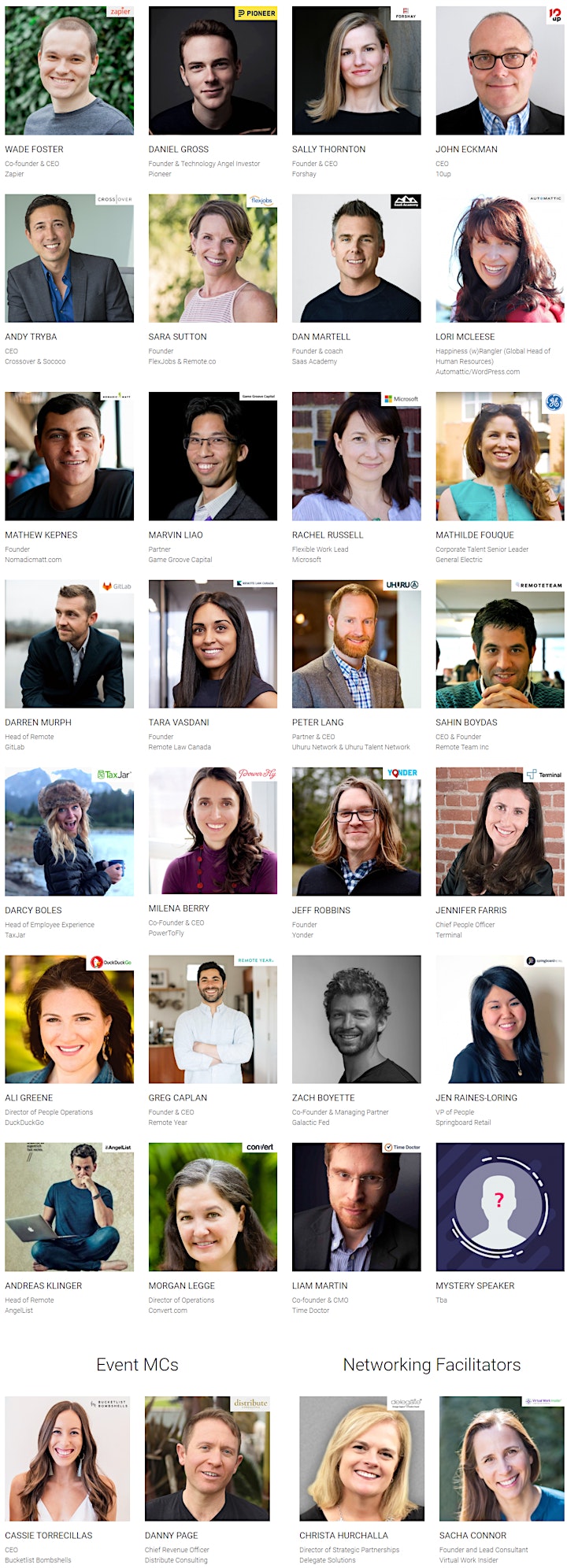Click the GitLab logo on Darren Murph's photo

(117, 586)
